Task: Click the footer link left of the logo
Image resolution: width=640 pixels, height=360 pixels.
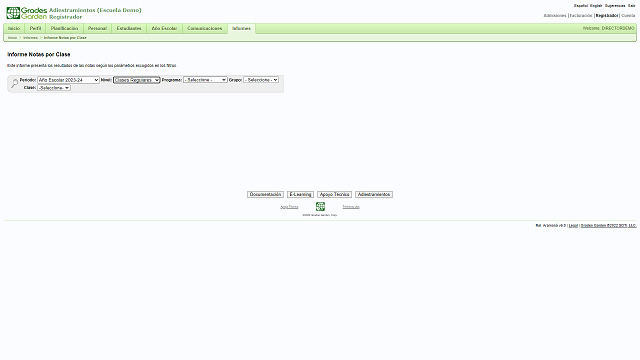Action: coord(289,207)
